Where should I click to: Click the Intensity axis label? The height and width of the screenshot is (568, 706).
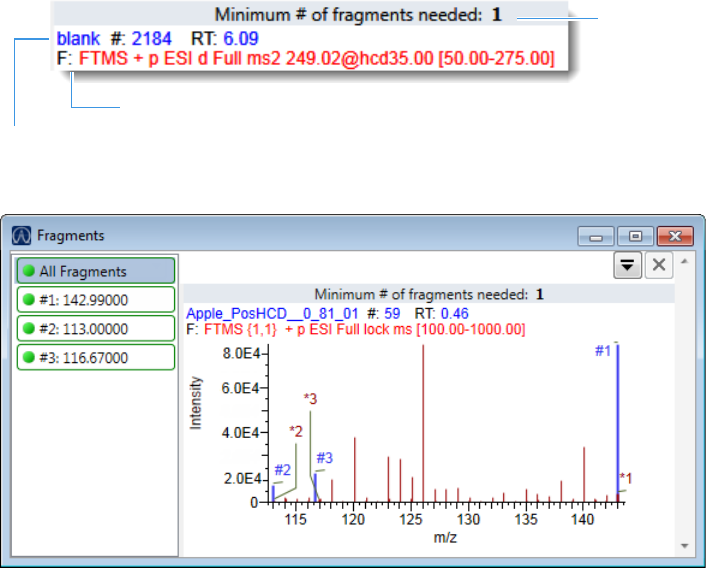(195, 403)
